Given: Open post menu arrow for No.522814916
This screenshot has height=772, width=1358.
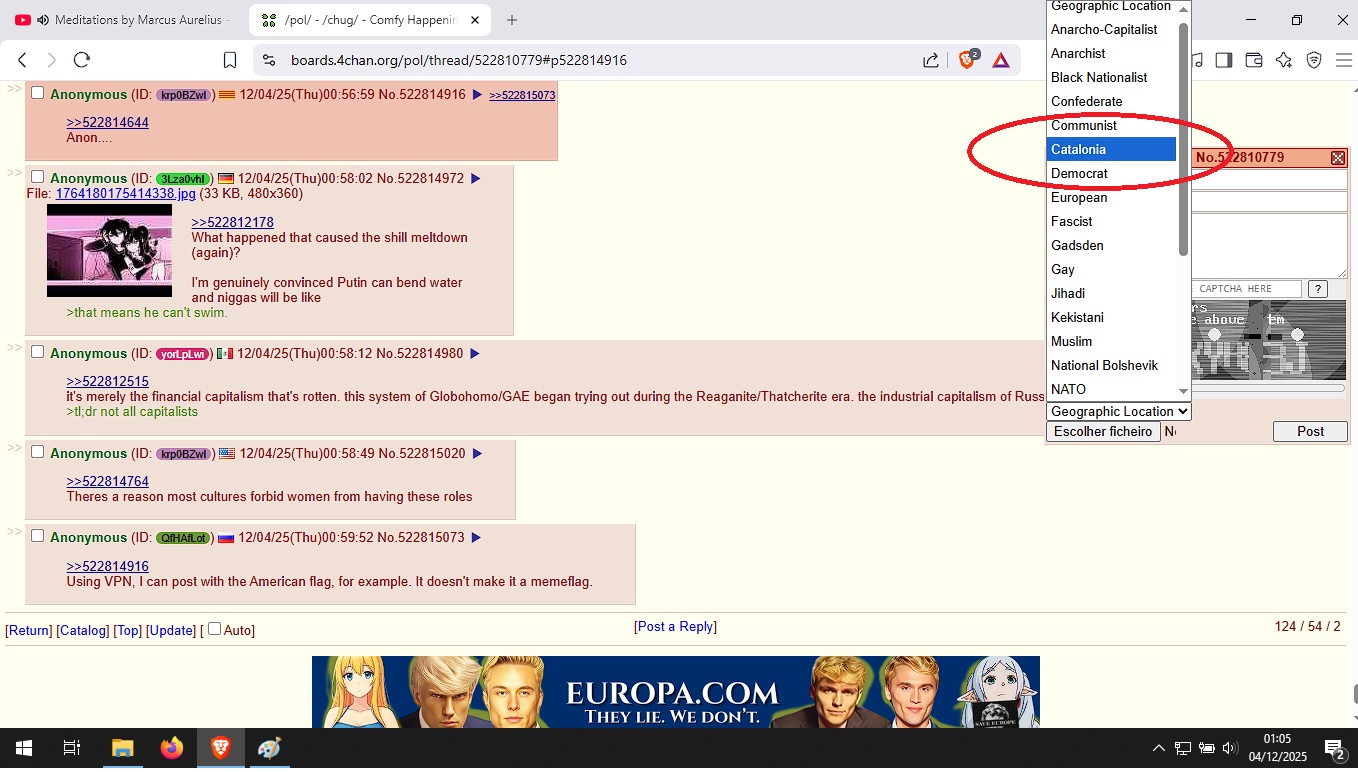Looking at the screenshot, I should (477, 94).
